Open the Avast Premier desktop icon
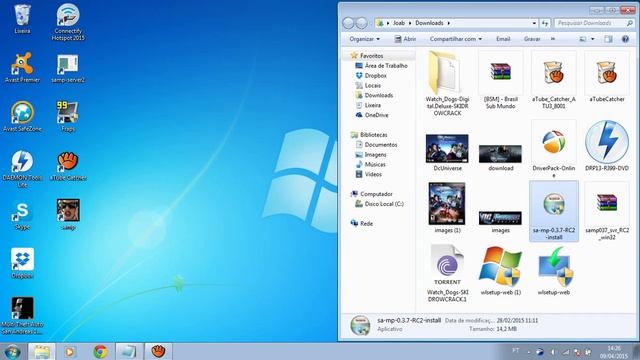 click(x=22, y=68)
